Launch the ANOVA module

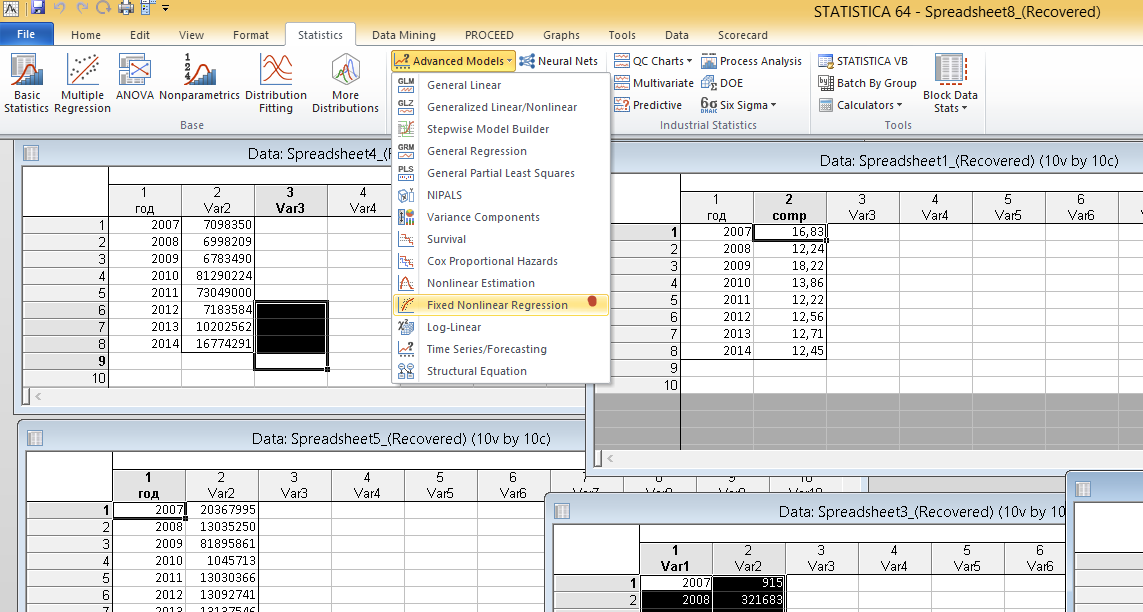[135, 76]
